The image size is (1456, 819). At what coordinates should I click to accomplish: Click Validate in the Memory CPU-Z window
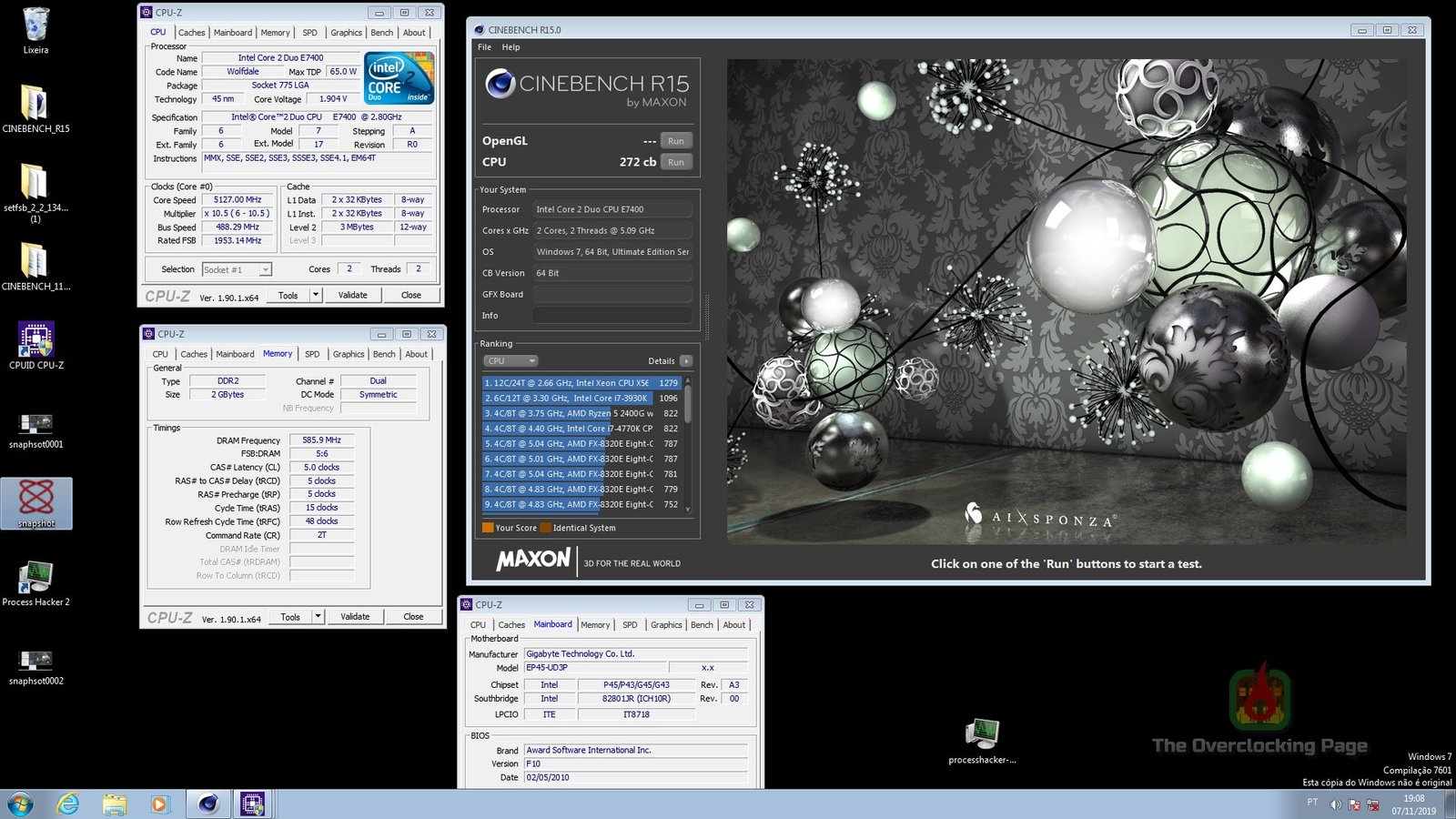point(355,616)
